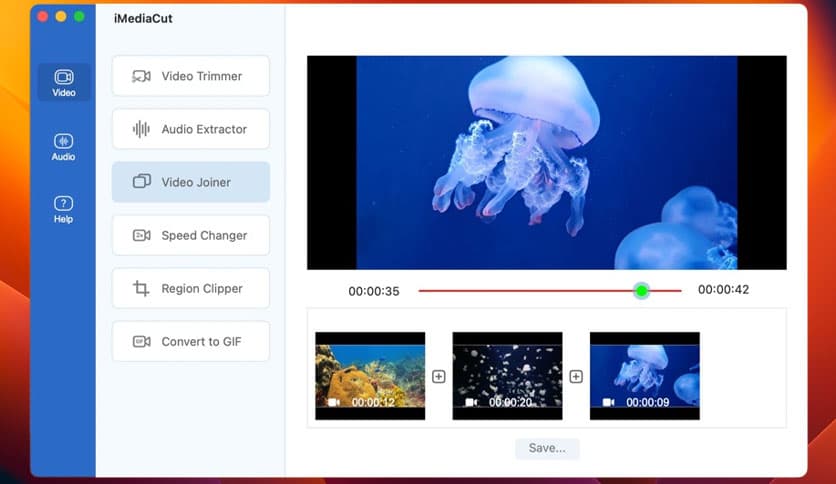Viewport: 836px width, 484px height.
Task: Click the iMediaCut app title
Action: click(x=143, y=19)
